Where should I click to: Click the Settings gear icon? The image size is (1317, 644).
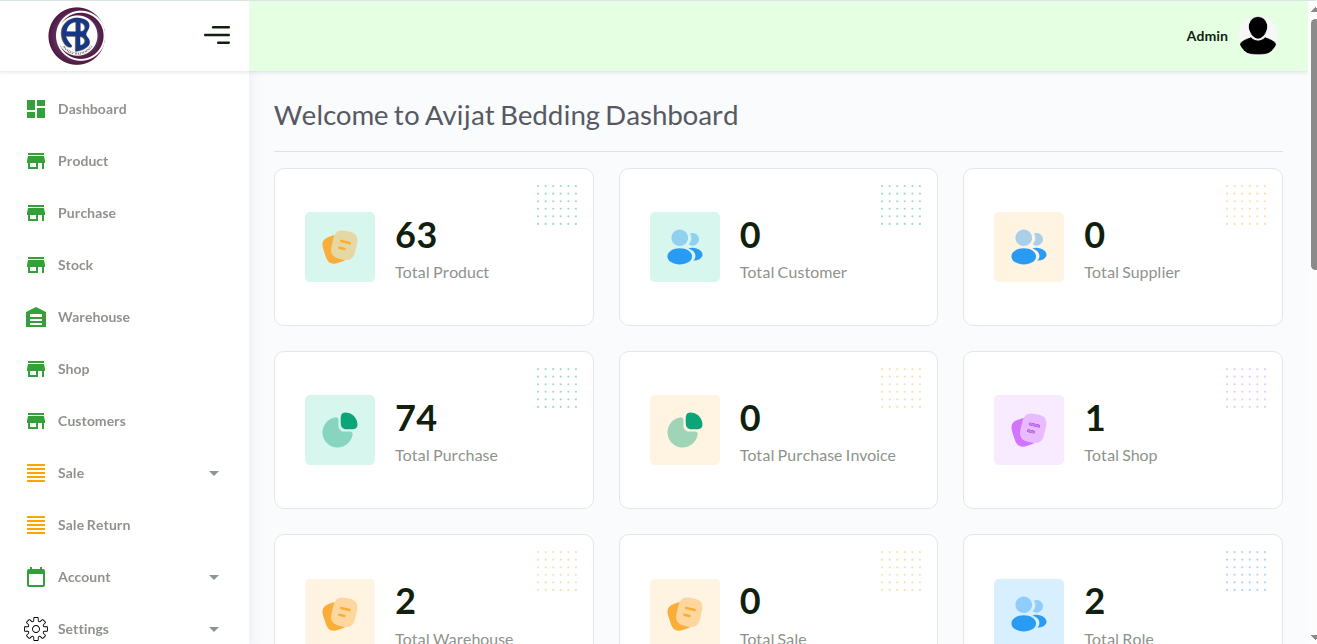point(36,629)
